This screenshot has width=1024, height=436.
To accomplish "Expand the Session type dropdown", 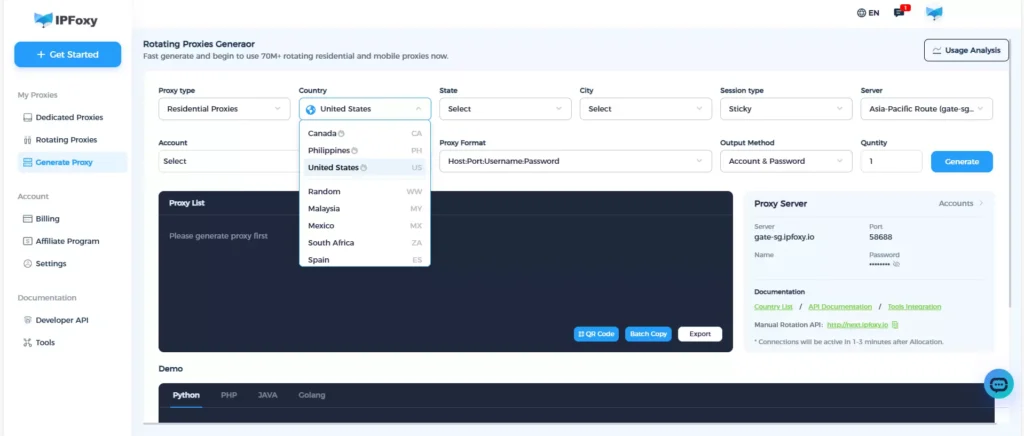I will (x=784, y=109).
